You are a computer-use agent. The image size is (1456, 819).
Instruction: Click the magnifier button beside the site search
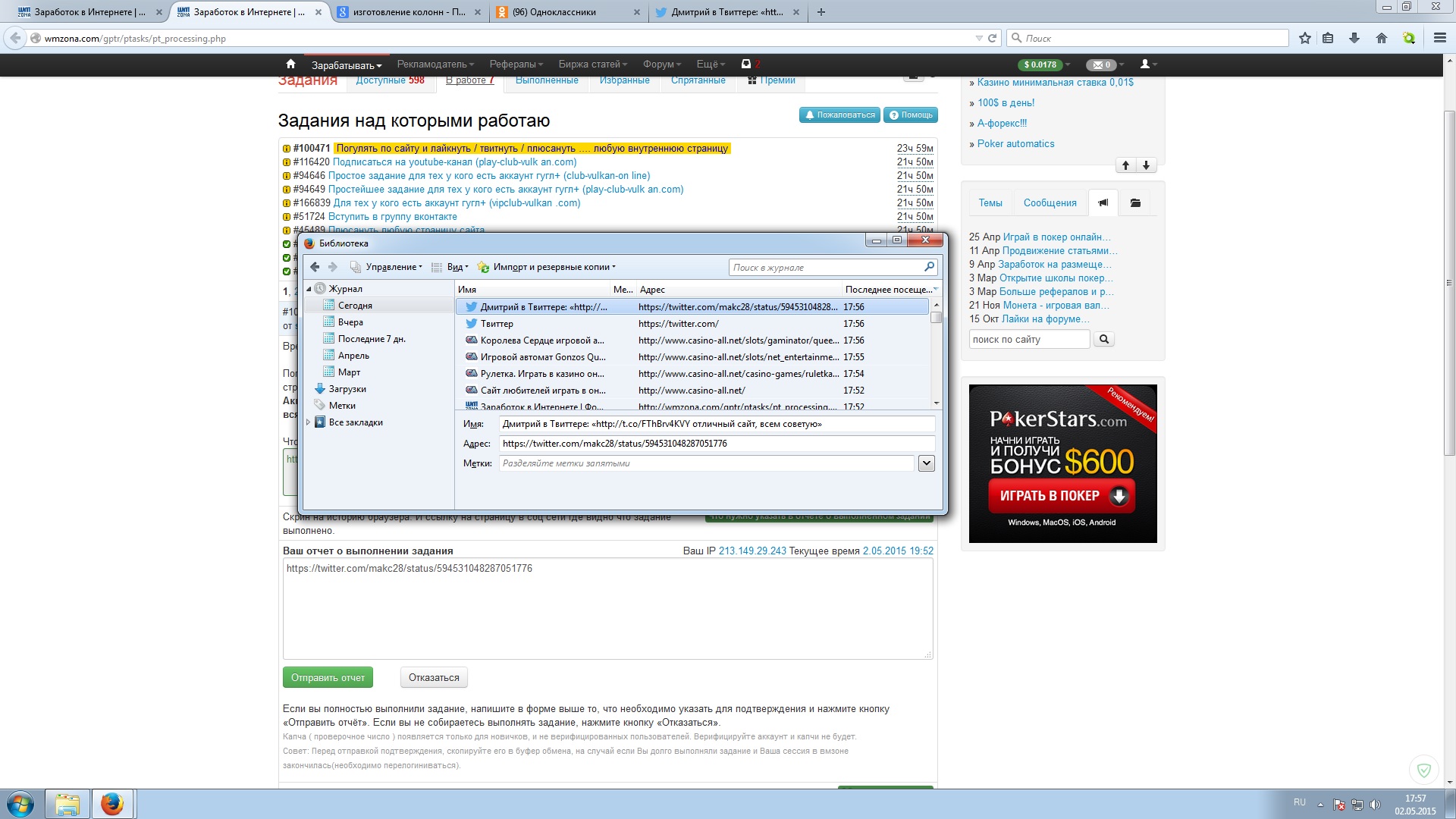point(1104,340)
